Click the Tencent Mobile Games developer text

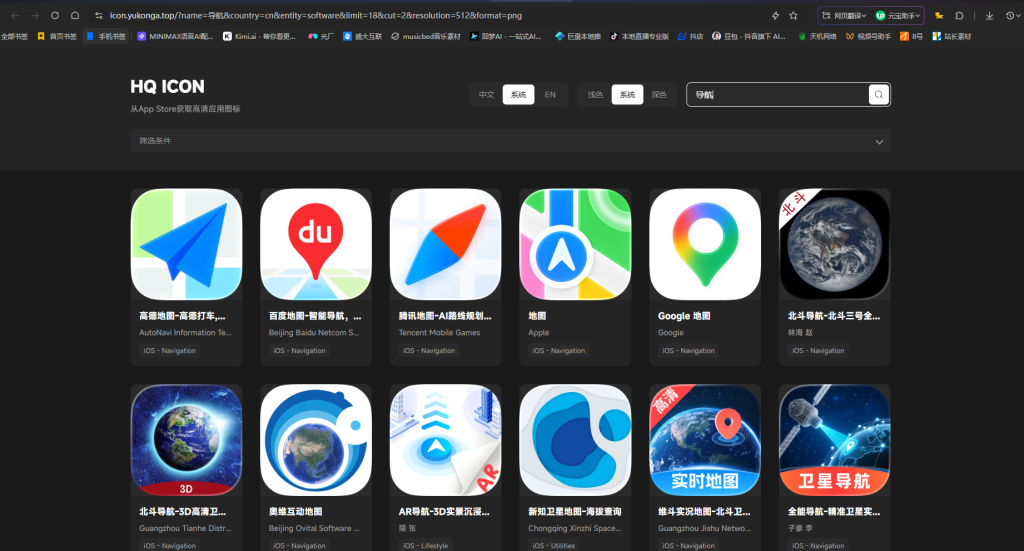[440, 333]
